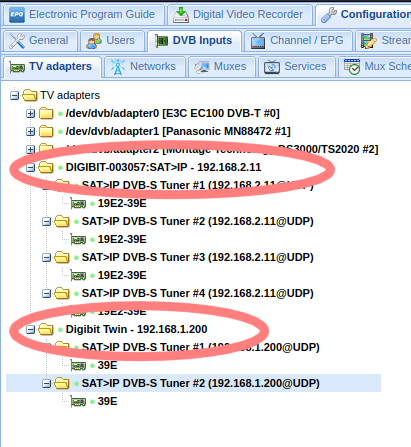
Task: Collapse the root TV adapters node
Action: (x=14, y=96)
